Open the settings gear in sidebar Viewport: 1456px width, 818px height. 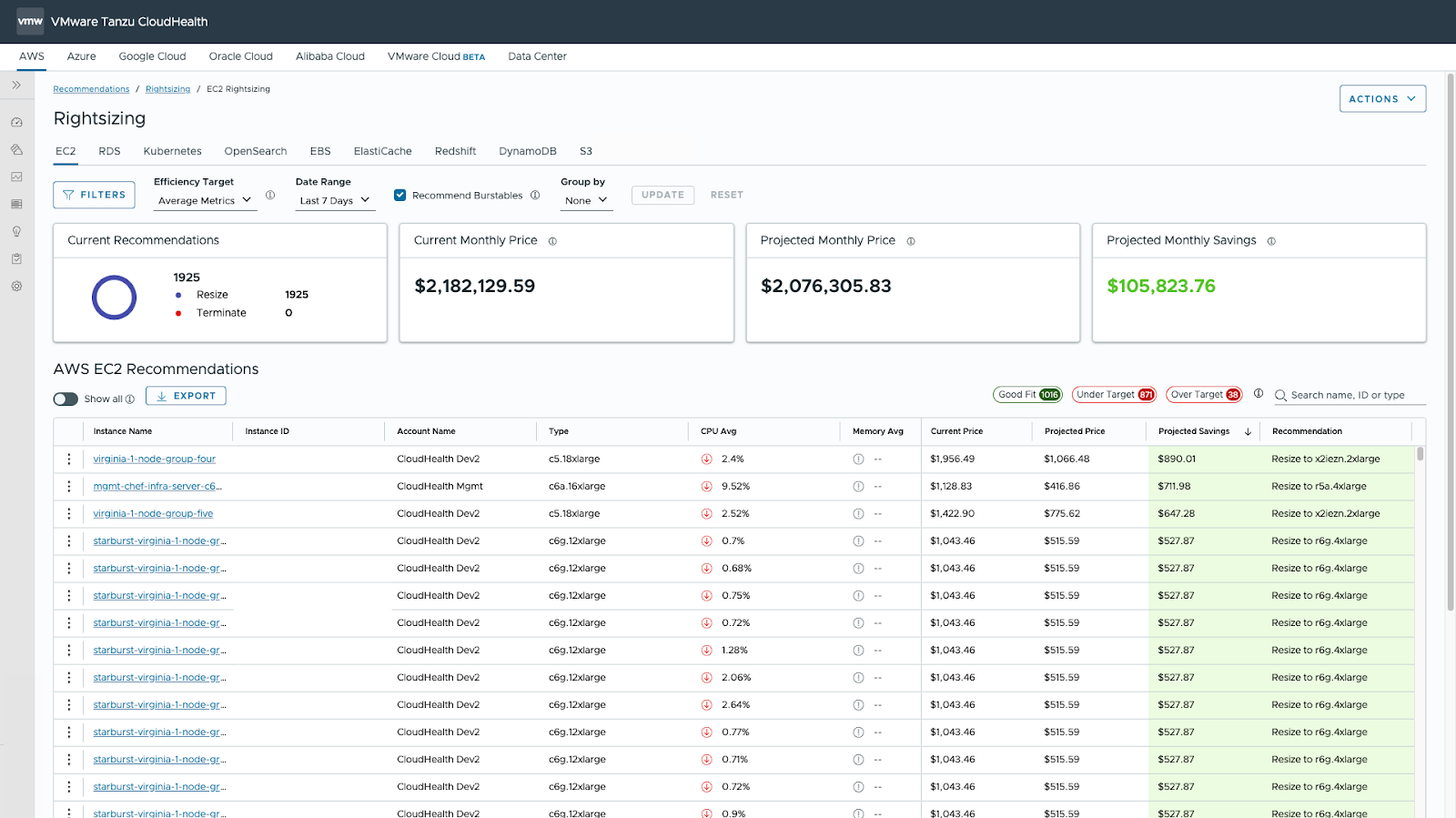coord(16,286)
